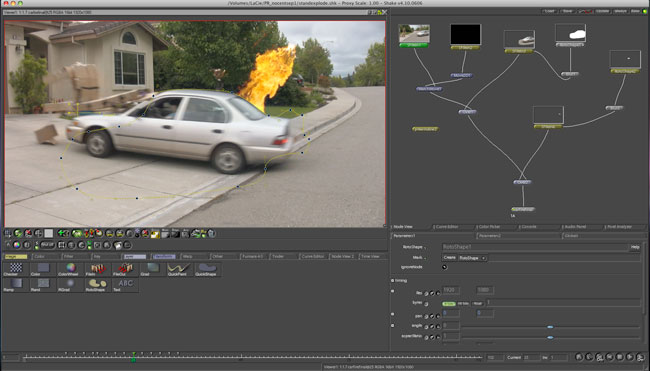This screenshot has height=371, width=650.
Task: Click the Save button
Action: [x=567, y=11]
